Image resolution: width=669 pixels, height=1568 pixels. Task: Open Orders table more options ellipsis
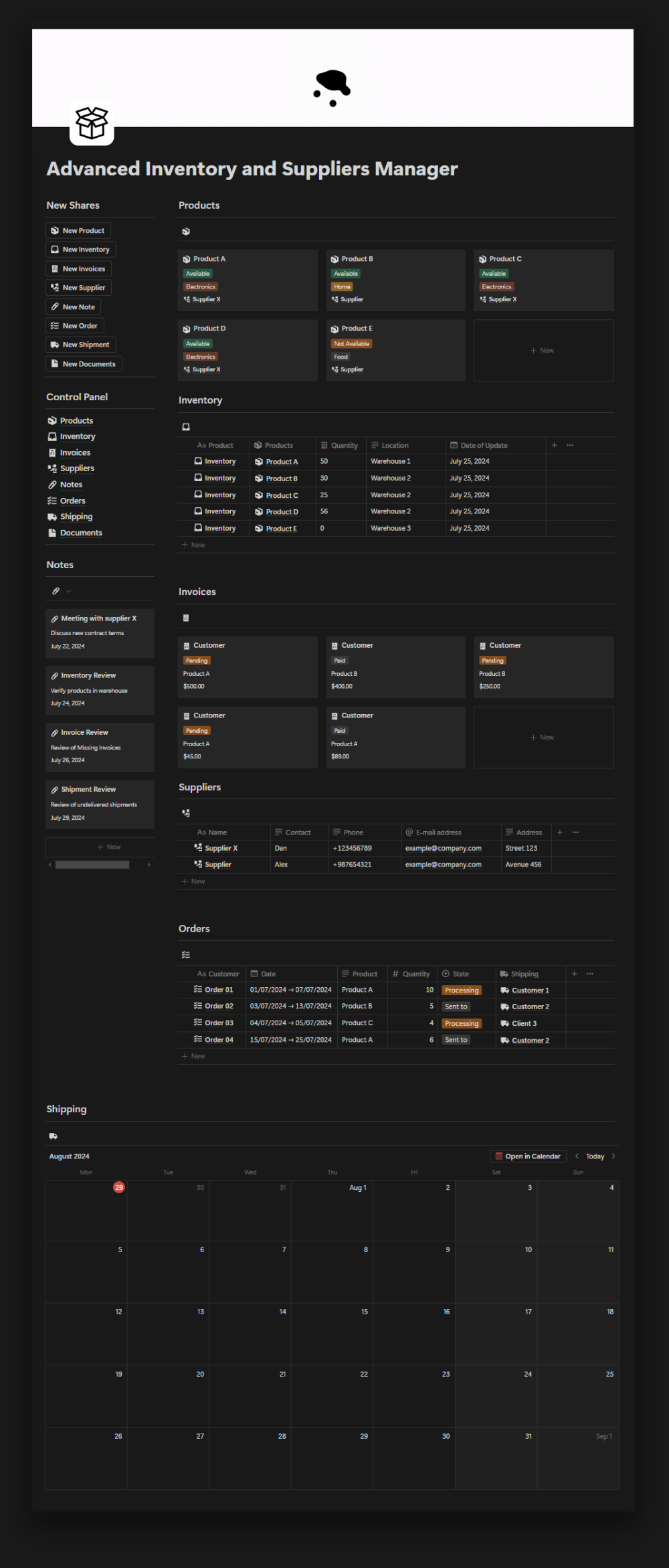point(590,974)
